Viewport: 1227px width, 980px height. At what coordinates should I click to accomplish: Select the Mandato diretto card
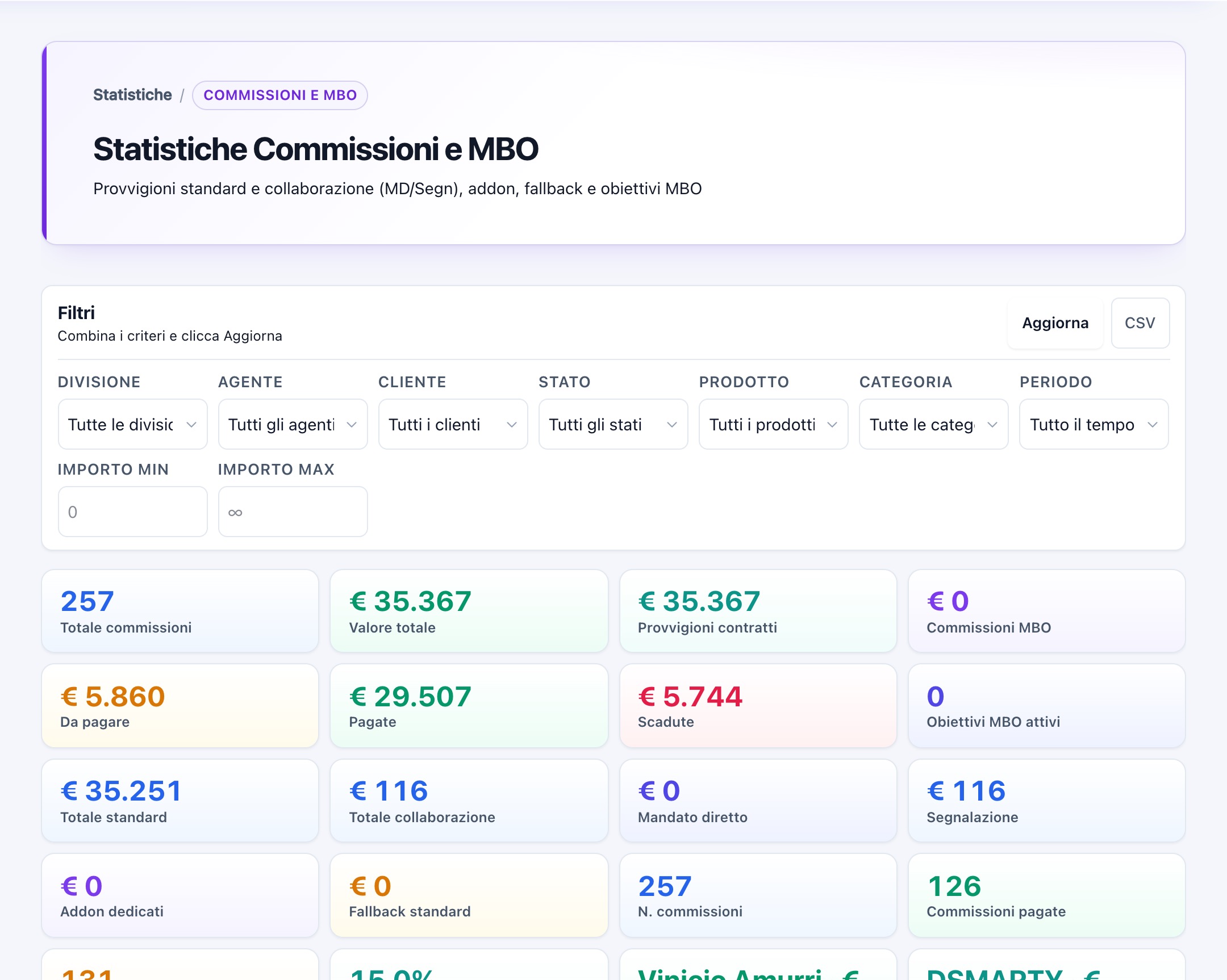coord(758,801)
